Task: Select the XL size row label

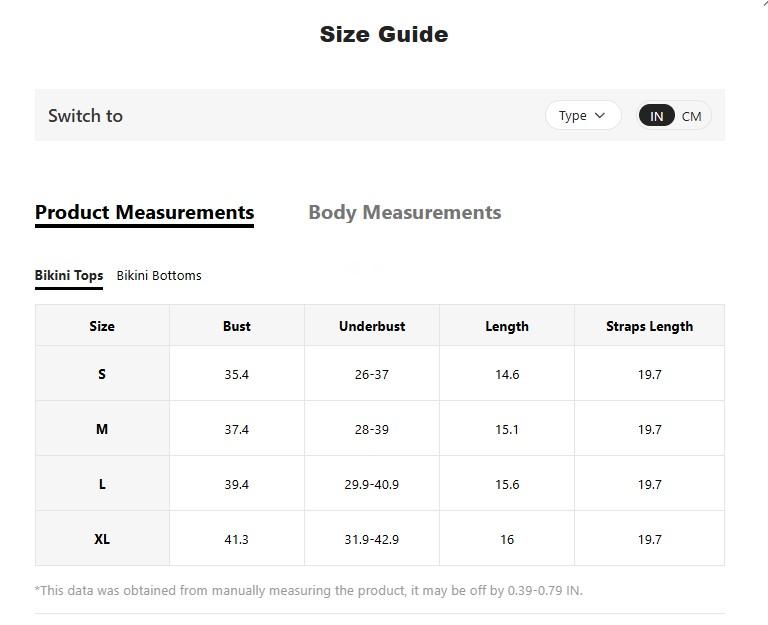Action: pyautogui.click(x=102, y=539)
